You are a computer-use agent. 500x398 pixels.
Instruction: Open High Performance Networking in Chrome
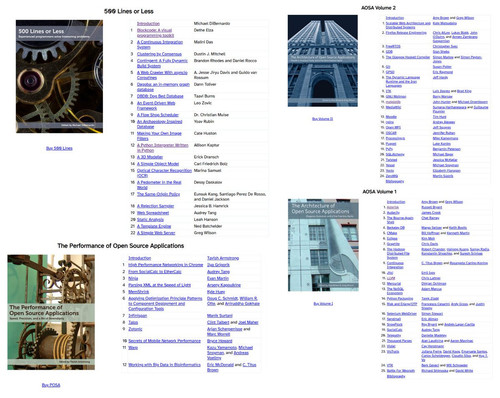[x=166, y=265]
